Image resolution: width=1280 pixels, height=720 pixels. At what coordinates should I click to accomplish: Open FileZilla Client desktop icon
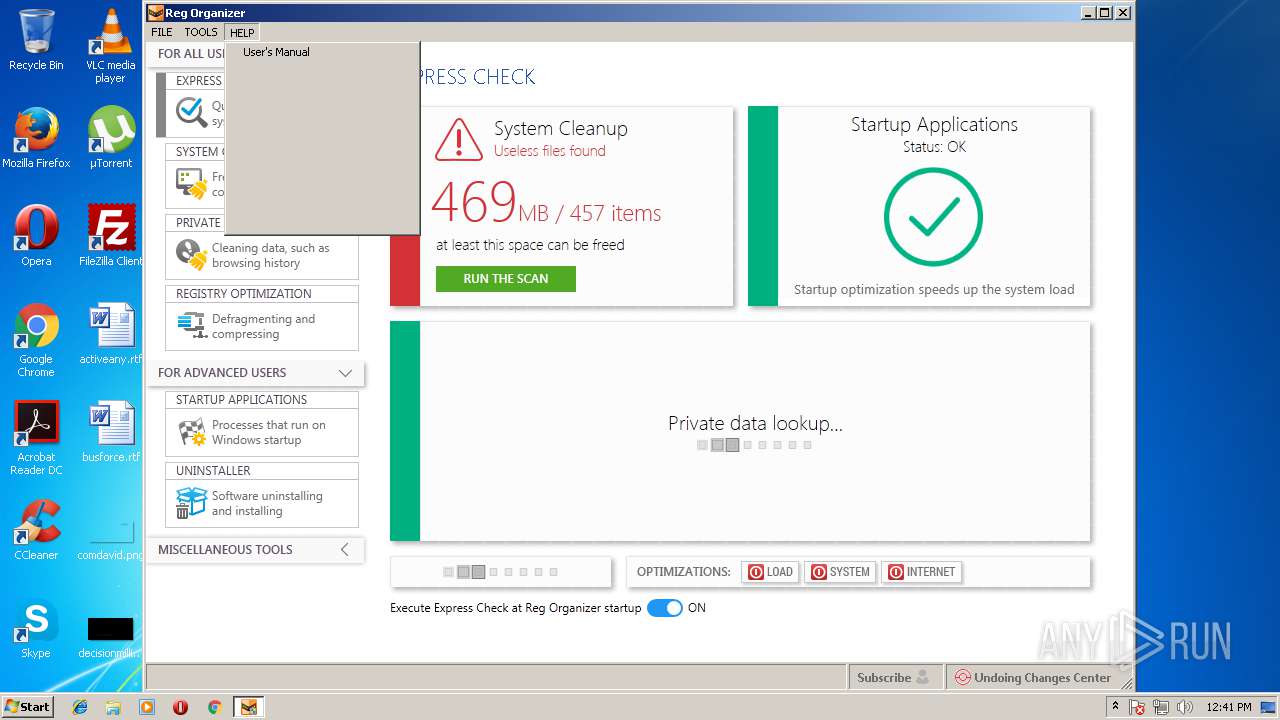pyautogui.click(x=110, y=236)
